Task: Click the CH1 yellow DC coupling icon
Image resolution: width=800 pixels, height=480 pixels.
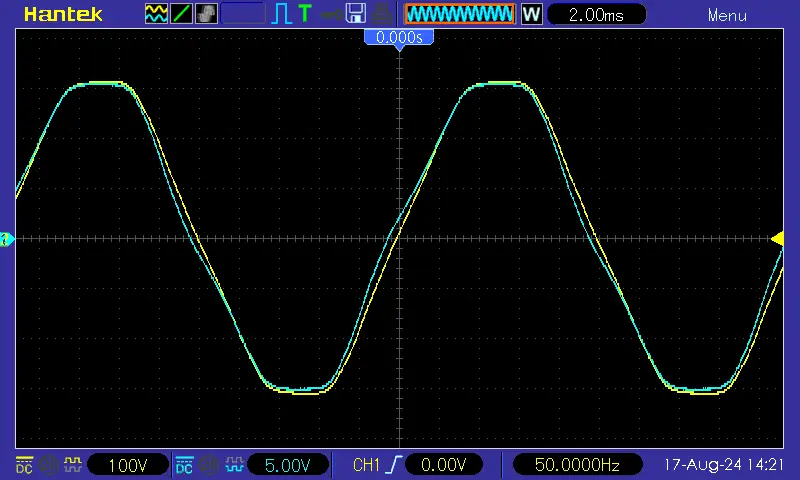Action: tap(24, 465)
